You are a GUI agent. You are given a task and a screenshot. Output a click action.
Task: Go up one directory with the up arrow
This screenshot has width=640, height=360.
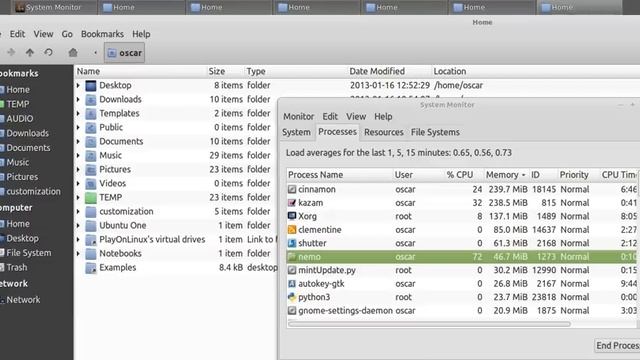(x=30, y=53)
